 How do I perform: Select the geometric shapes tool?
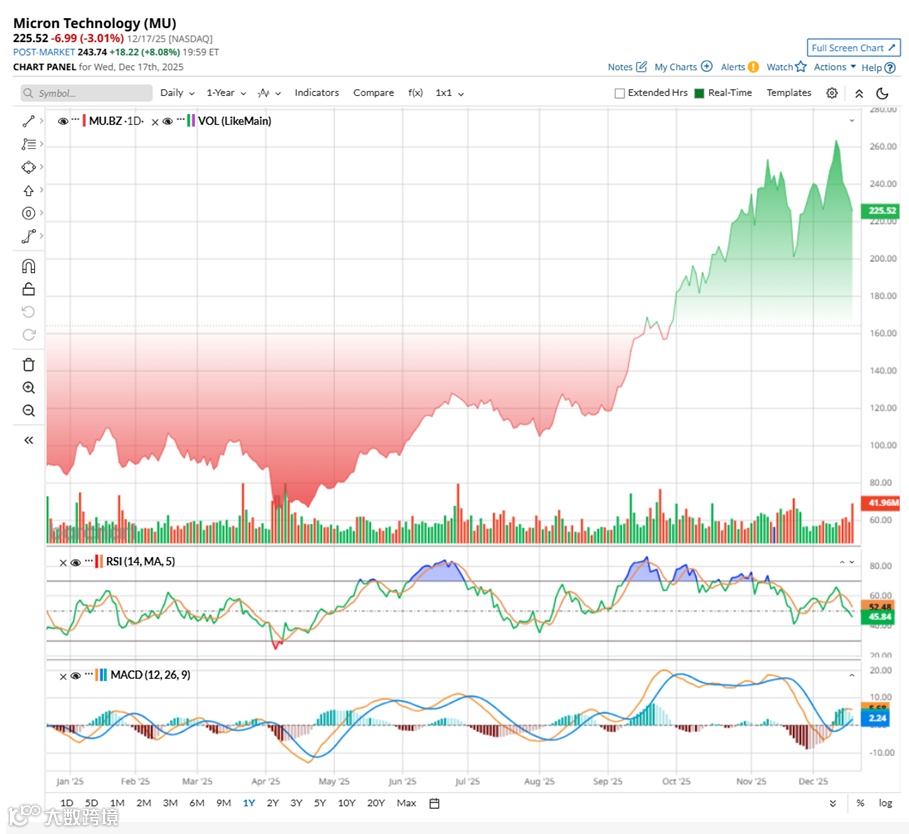click(x=28, y=167)
